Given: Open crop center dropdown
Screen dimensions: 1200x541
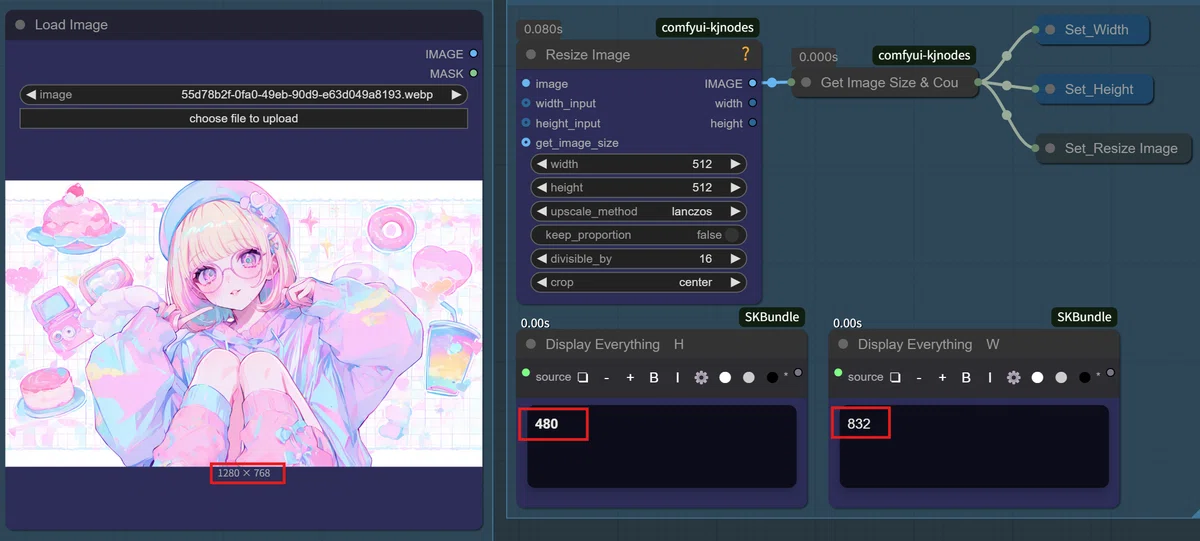Looking at the screenshot, I should point(639,282).
